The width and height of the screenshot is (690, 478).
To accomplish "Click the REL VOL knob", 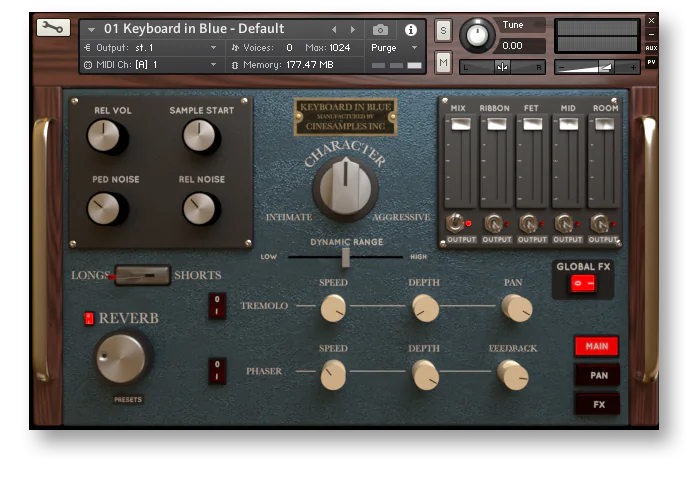I will tap(104, 136).
